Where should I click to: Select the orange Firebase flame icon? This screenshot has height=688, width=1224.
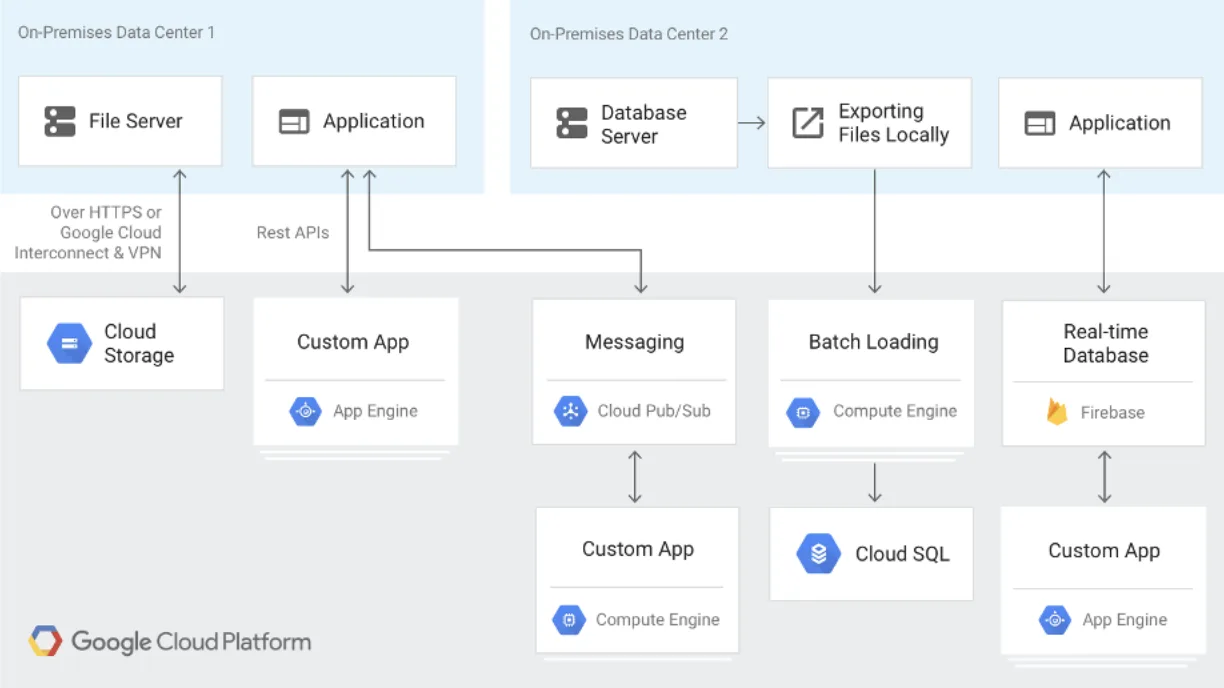click(1057, 412)
